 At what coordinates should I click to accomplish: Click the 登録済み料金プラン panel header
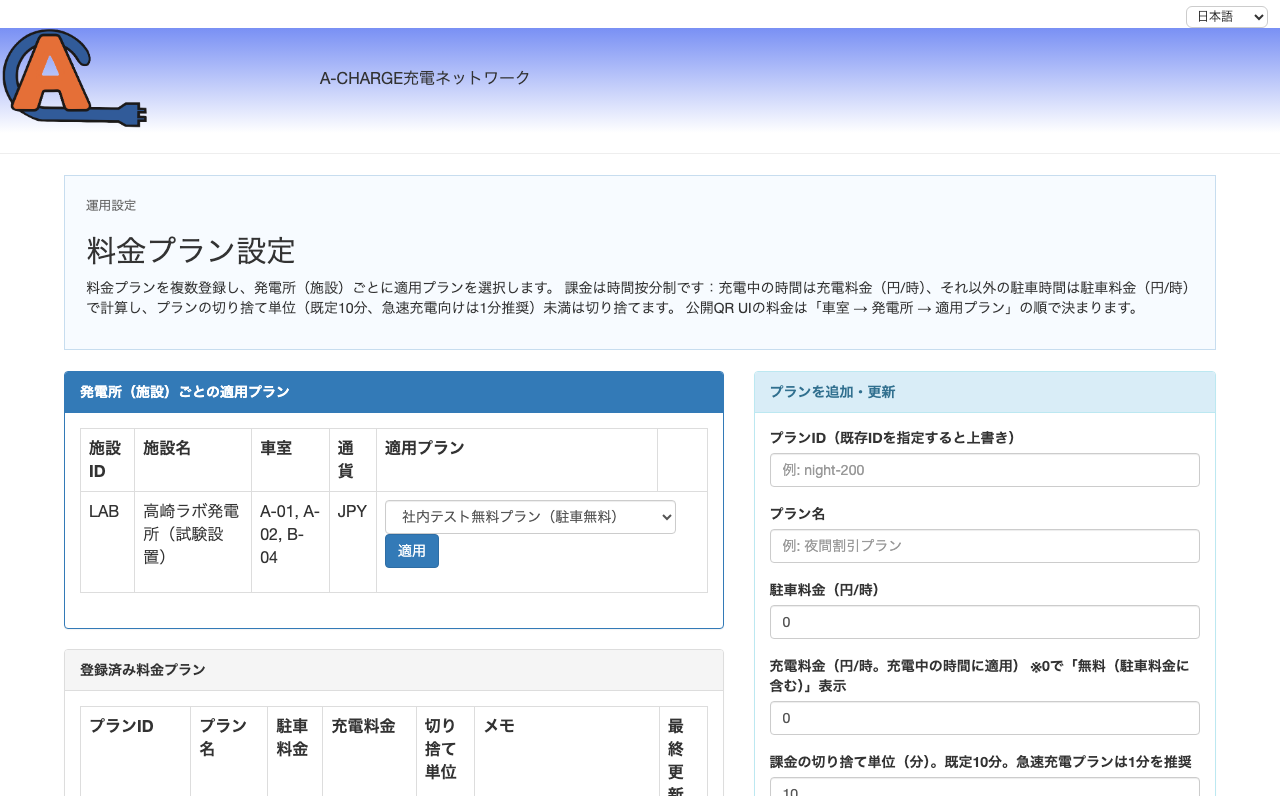coord(394,670)
